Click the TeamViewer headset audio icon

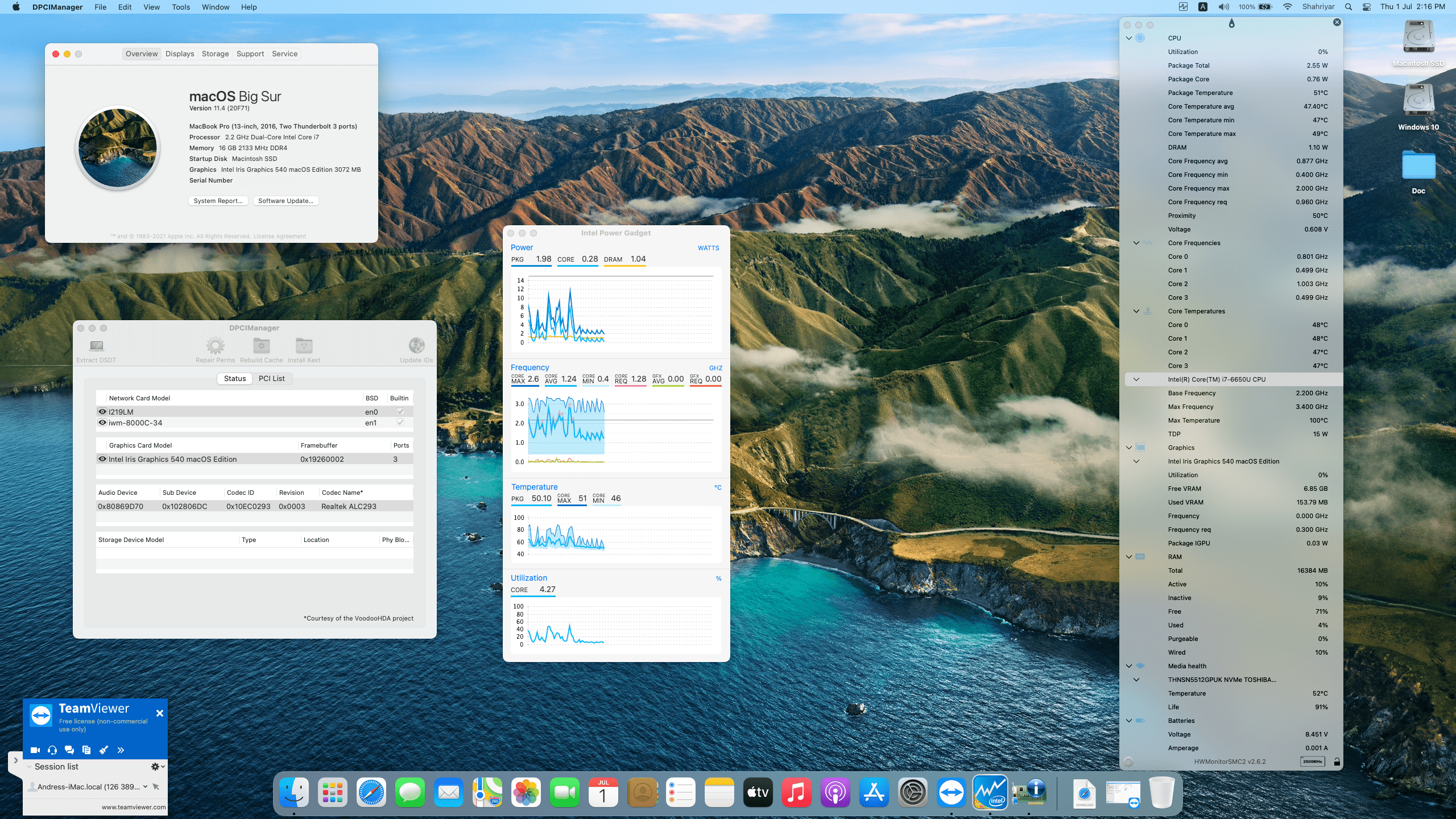coord(52,750)
